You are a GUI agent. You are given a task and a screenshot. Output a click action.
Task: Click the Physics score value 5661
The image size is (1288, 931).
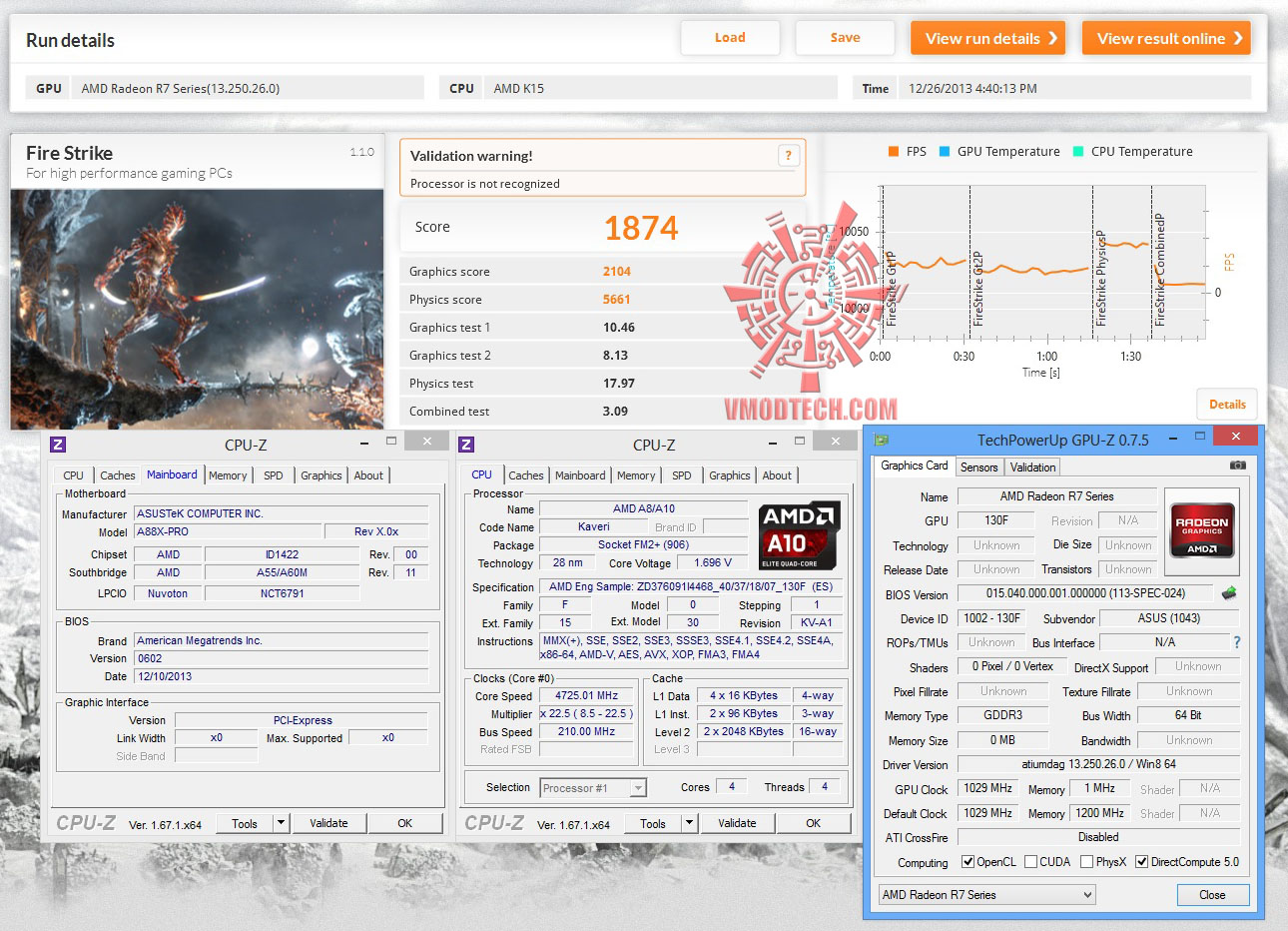tap(617, 299)
